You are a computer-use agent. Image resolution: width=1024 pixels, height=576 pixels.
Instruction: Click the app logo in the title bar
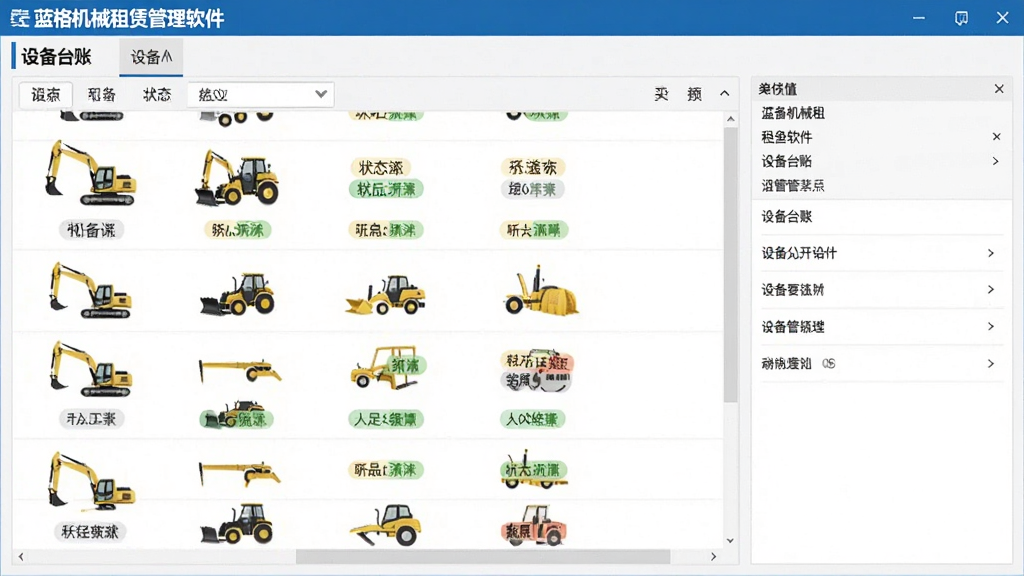click(x=20, y=18)
